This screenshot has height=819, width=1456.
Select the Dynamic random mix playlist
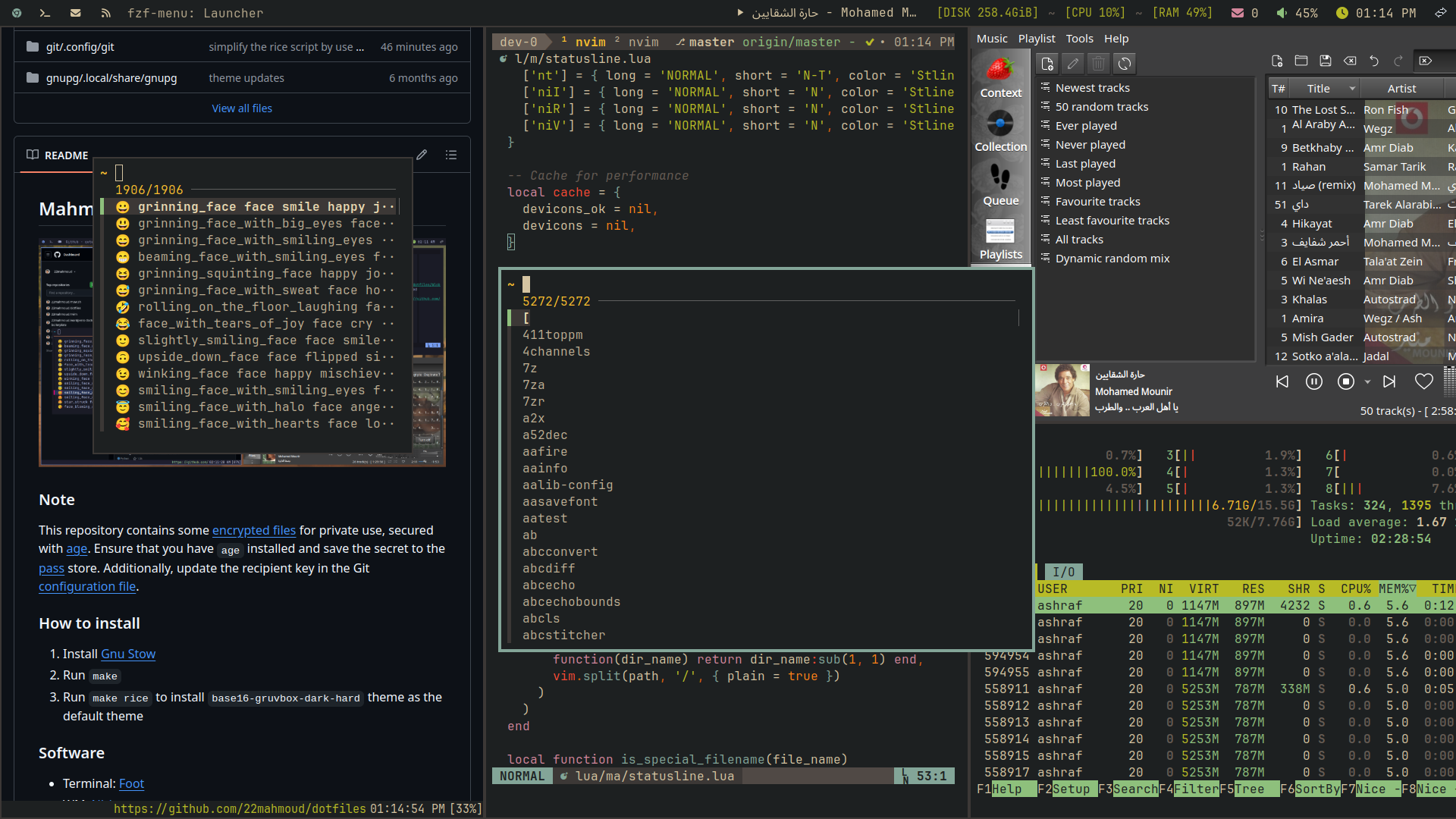point(1112,259)
